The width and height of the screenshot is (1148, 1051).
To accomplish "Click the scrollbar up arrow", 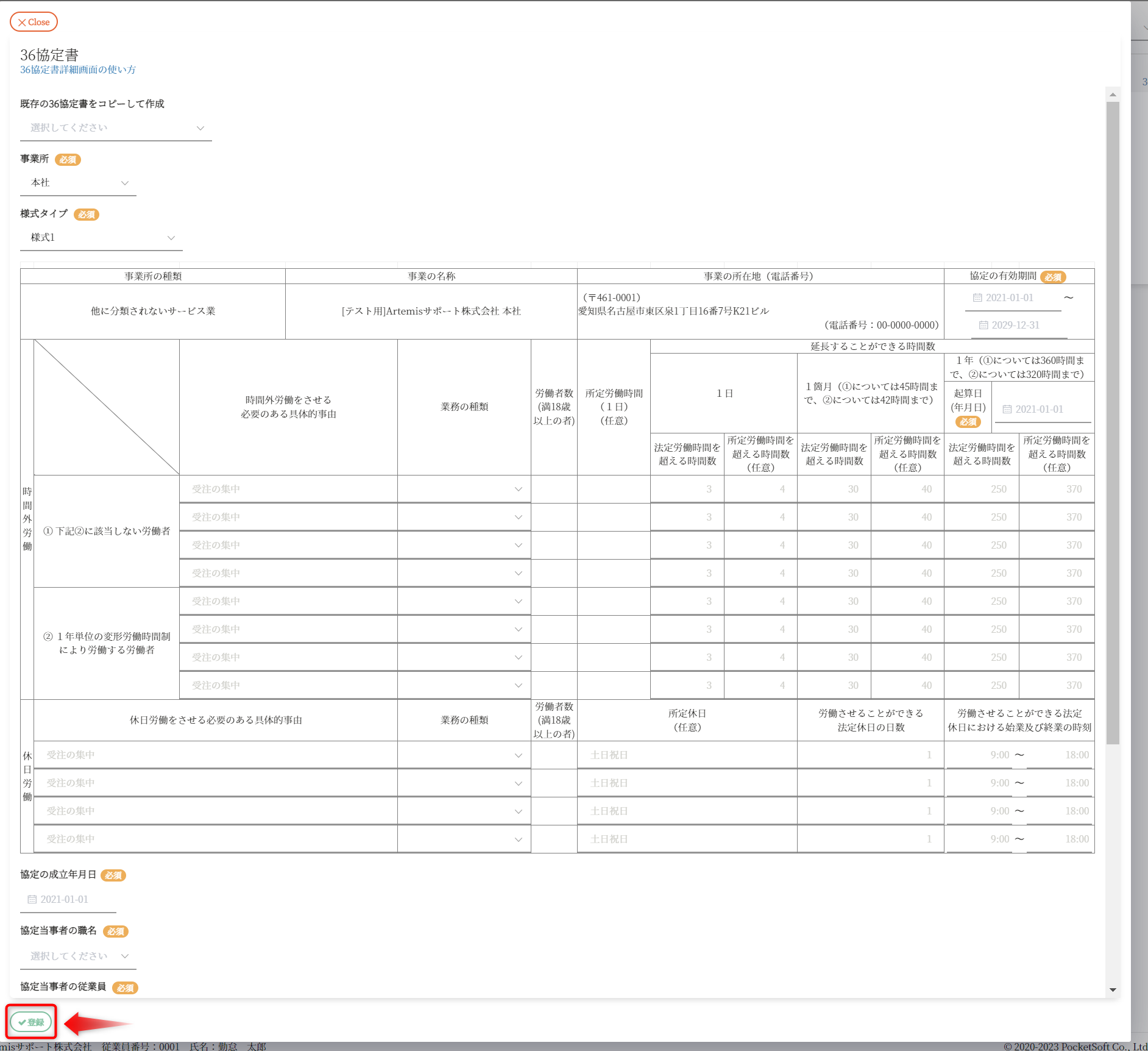I will (x=1113, y=94).
